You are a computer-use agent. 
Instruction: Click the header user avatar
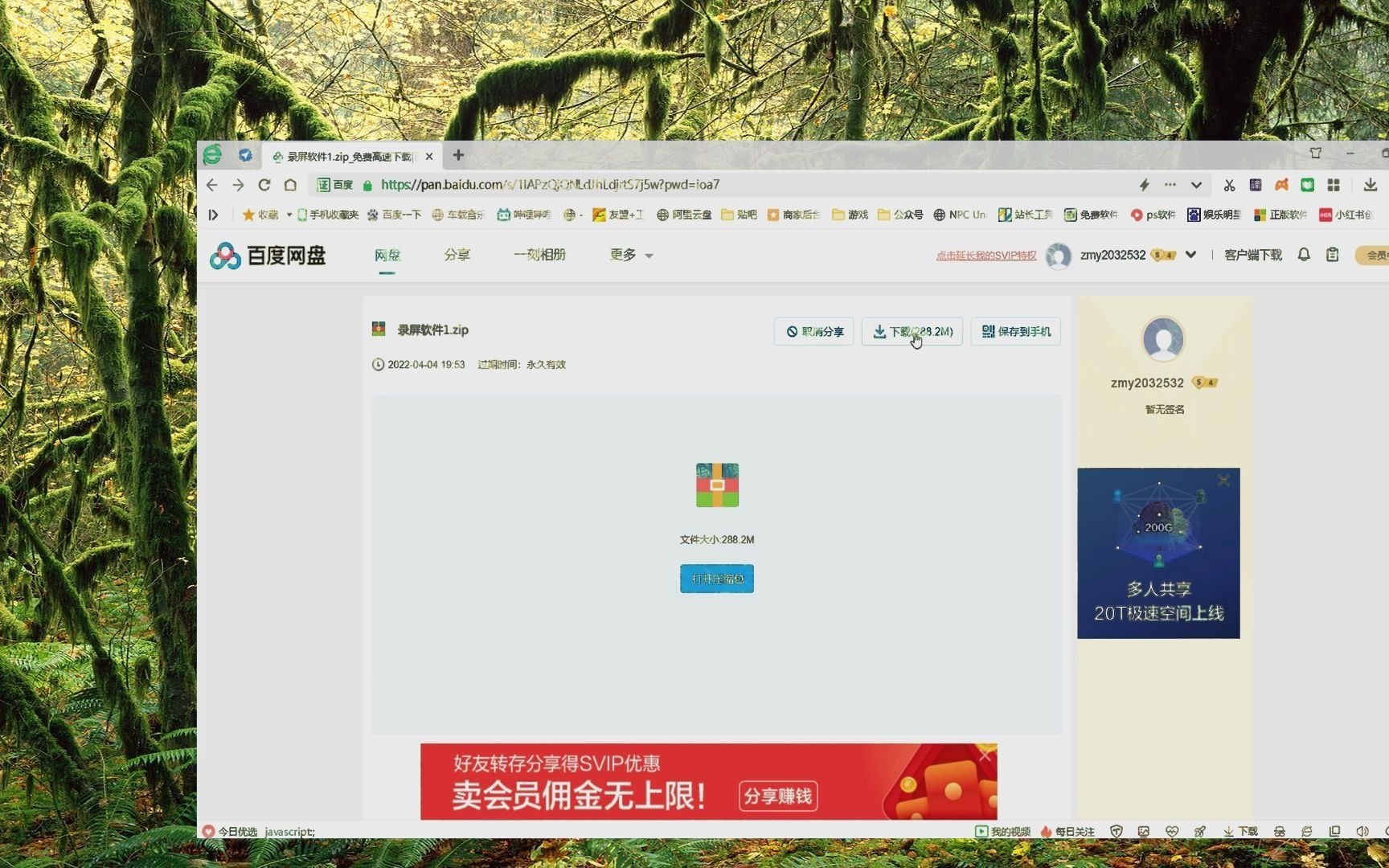coord(1059,256)
